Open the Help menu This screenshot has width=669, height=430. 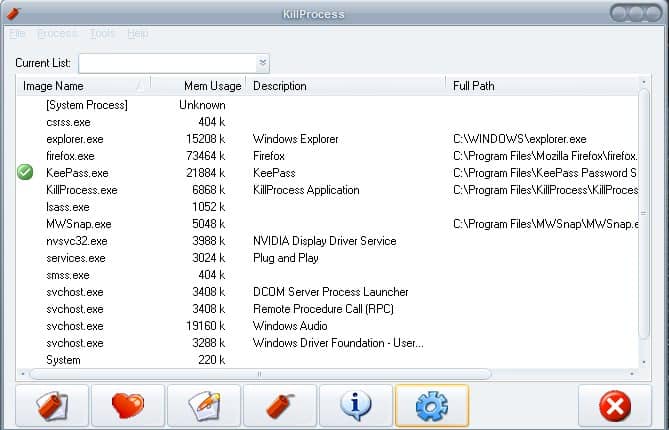click(x=137, y=33)
